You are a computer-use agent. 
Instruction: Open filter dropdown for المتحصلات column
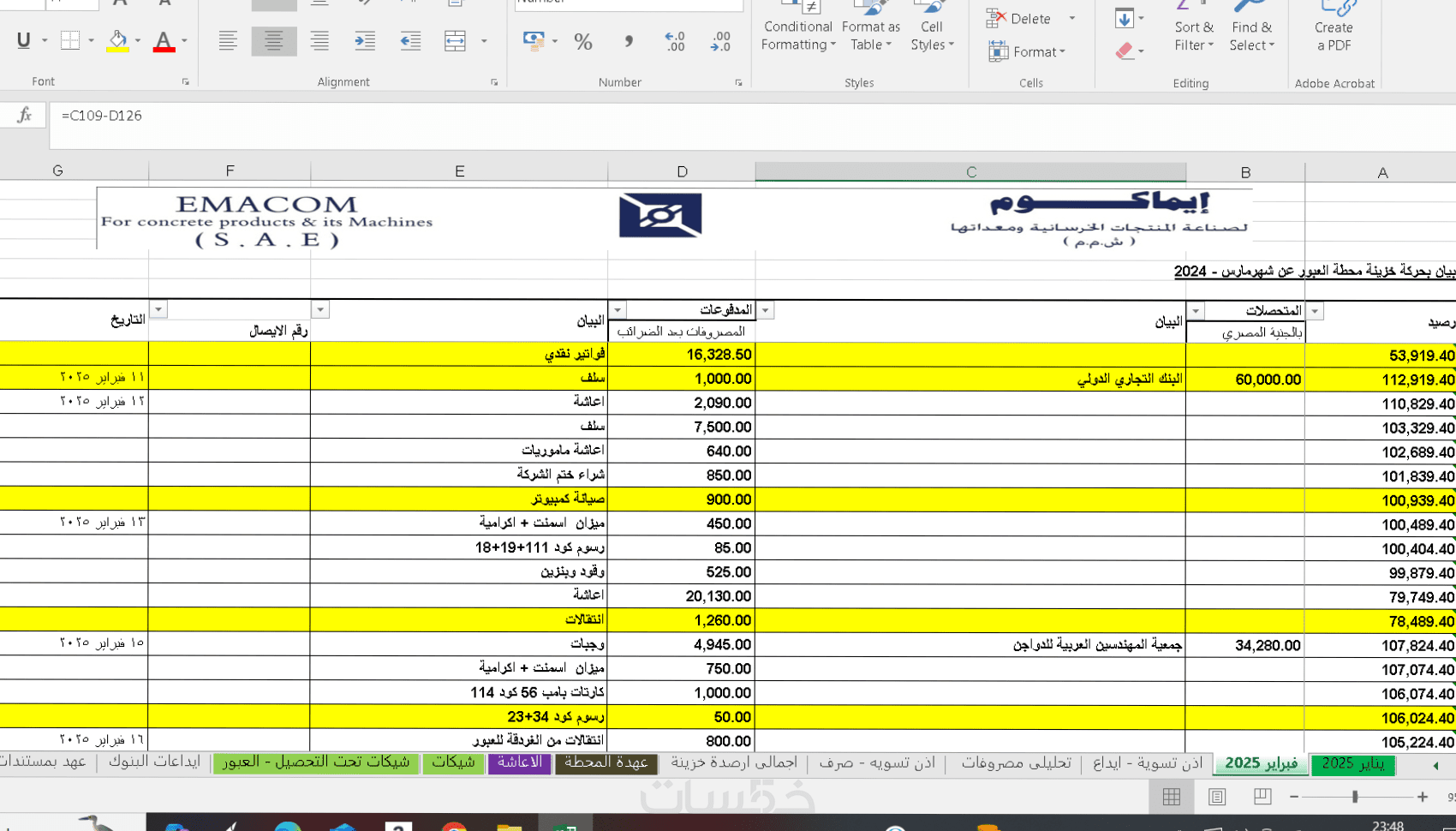1195,310
